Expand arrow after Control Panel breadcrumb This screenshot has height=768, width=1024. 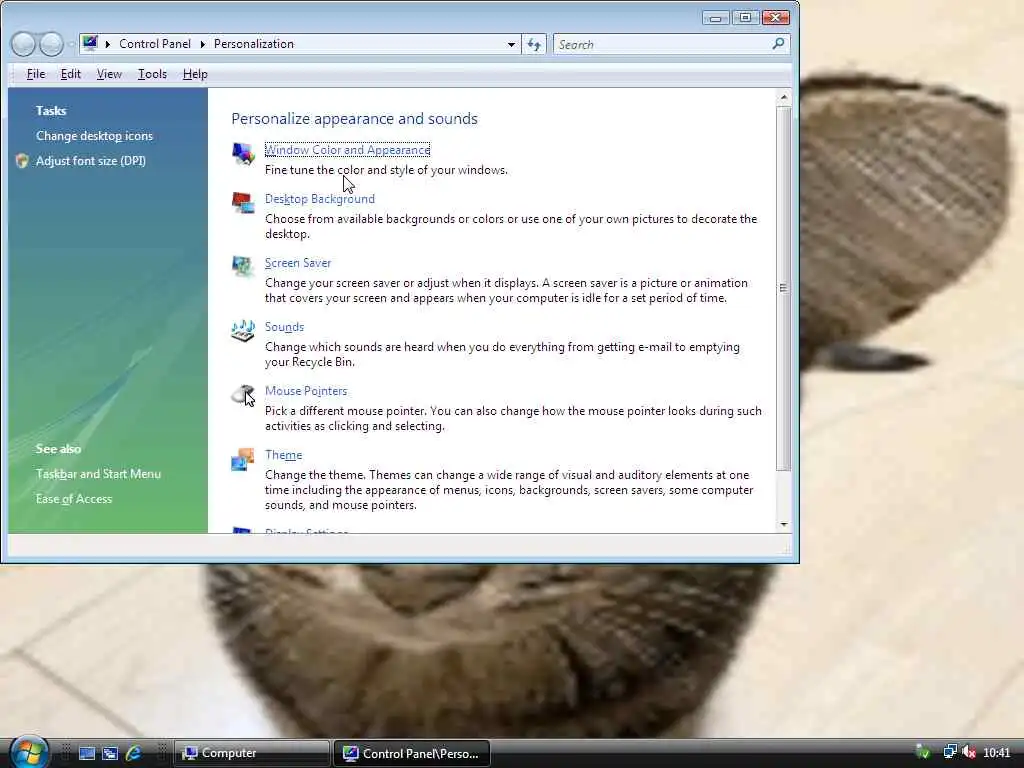pyautogui.click(x=202, y=44)
